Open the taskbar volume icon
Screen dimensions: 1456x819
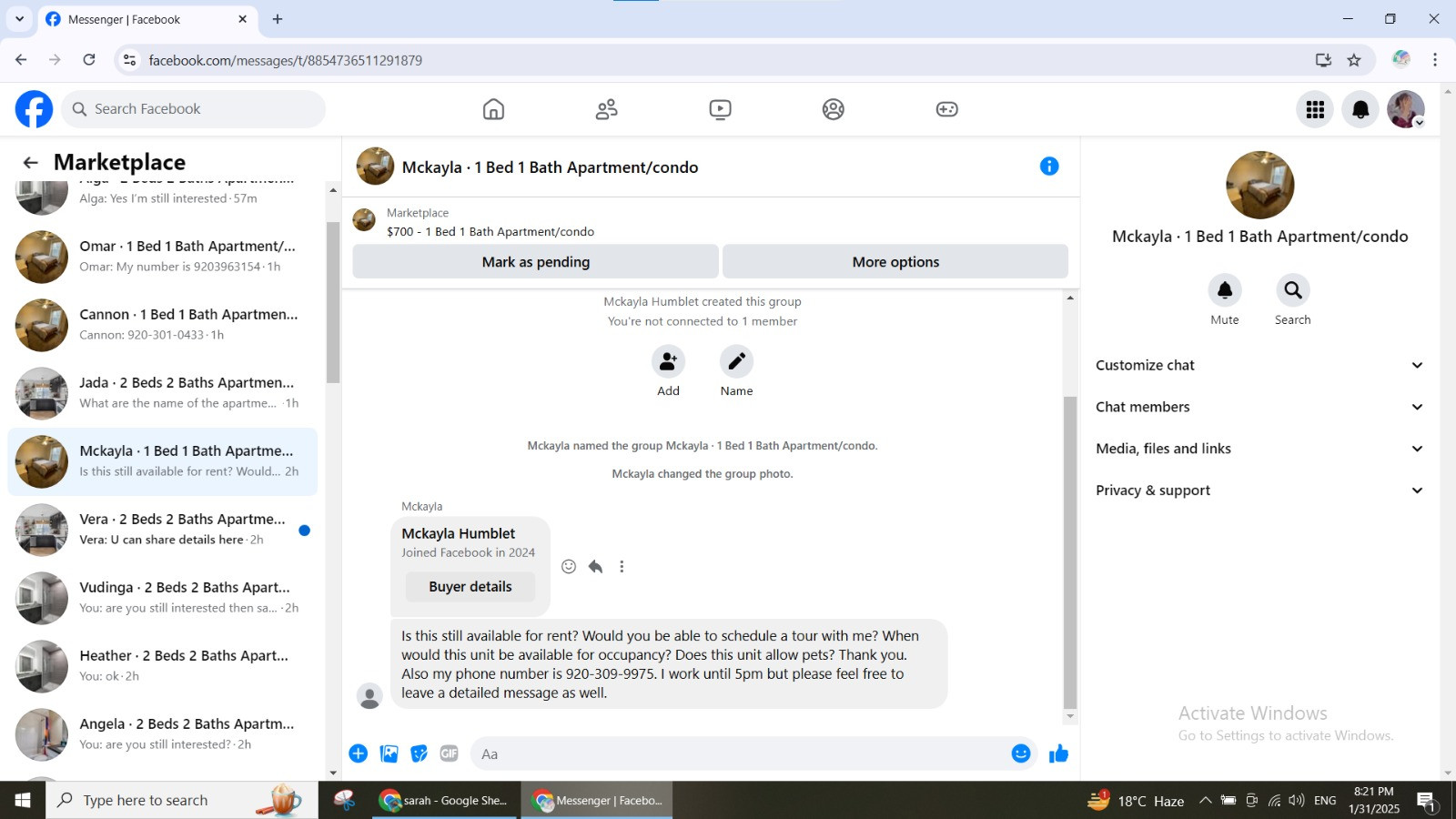click(1296, 801)
